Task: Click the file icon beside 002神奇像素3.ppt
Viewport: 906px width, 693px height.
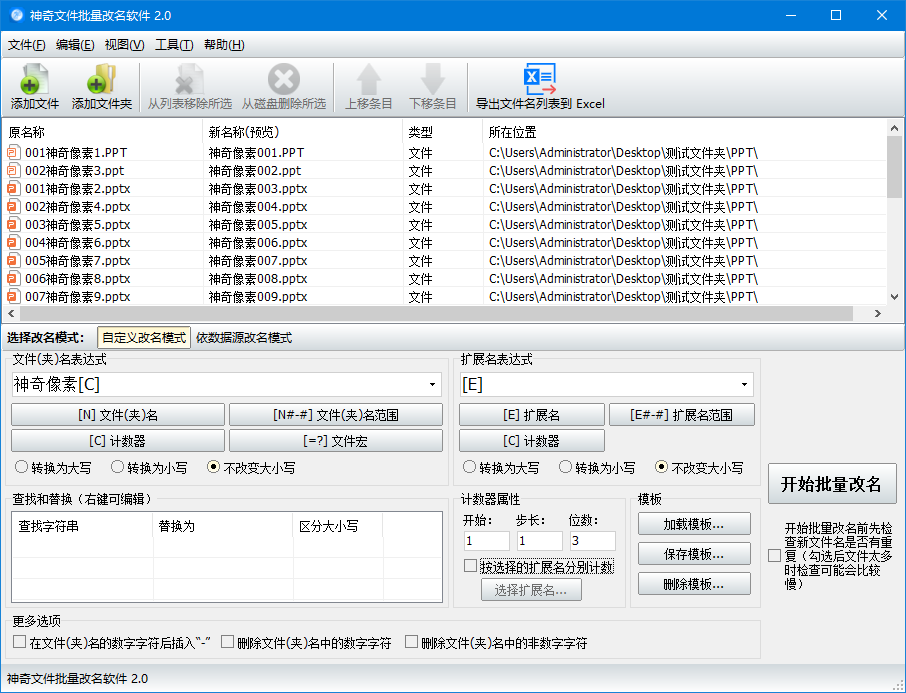Action: click(13, 170)
